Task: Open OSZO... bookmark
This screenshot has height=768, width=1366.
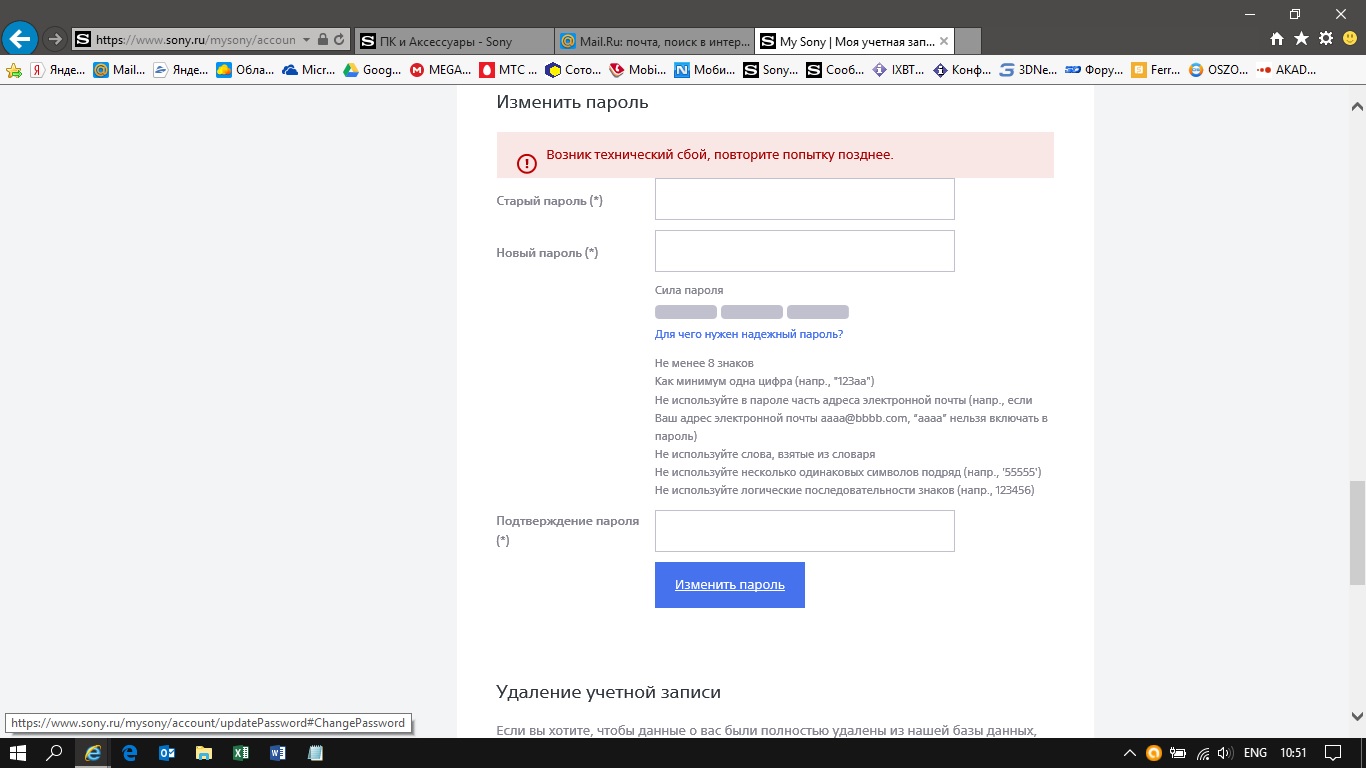Action: (x=1220, y=70)
